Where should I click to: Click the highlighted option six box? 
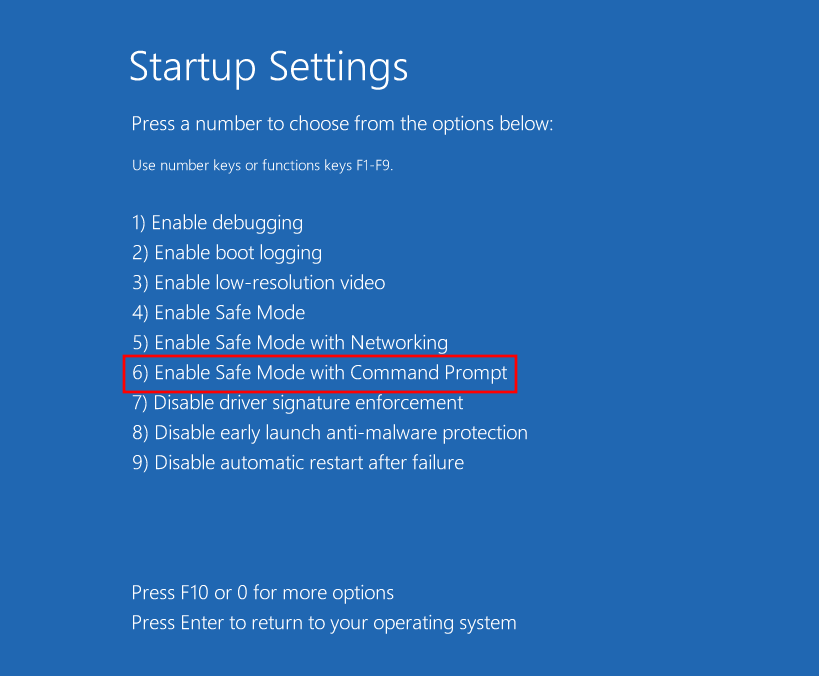[320, 372]
